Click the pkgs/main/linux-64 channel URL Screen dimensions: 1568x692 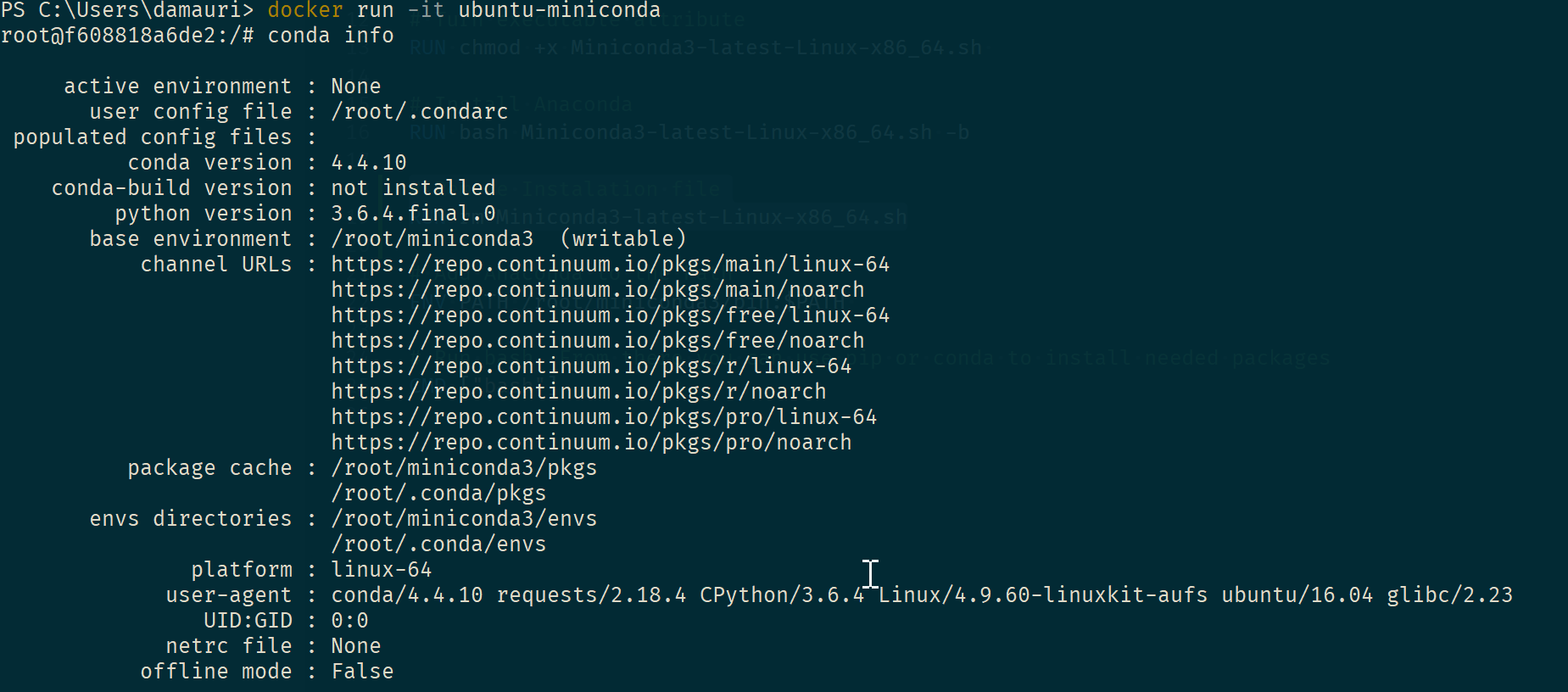point(610,265)
